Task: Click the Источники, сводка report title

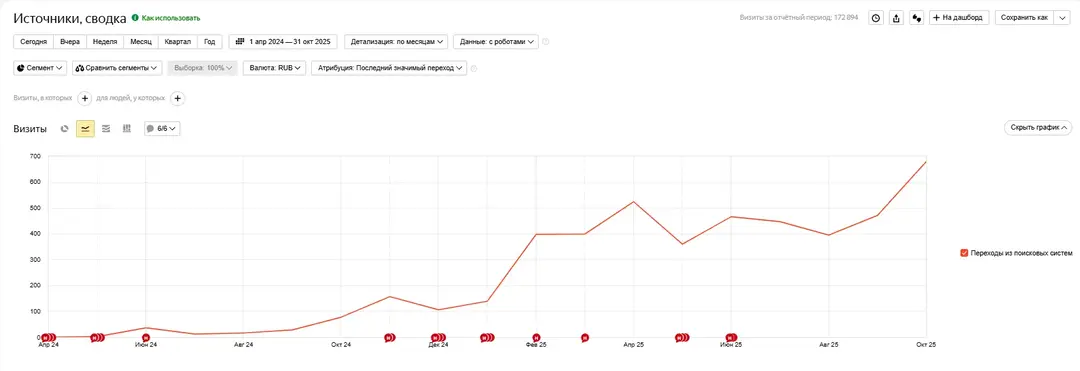Action: point(70,18)
